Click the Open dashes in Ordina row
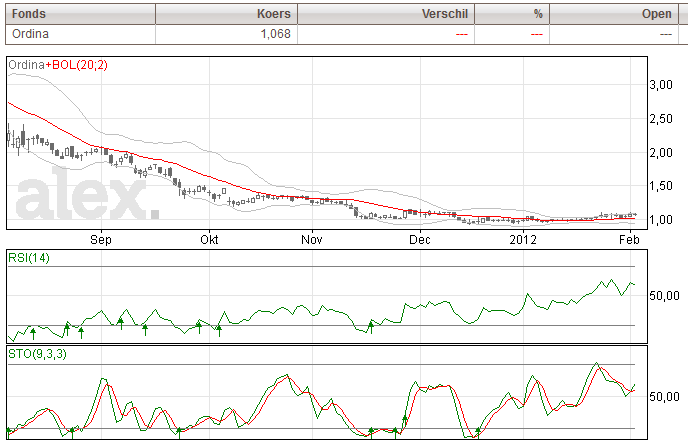This screenshot has width=688, height=445. 666,34
